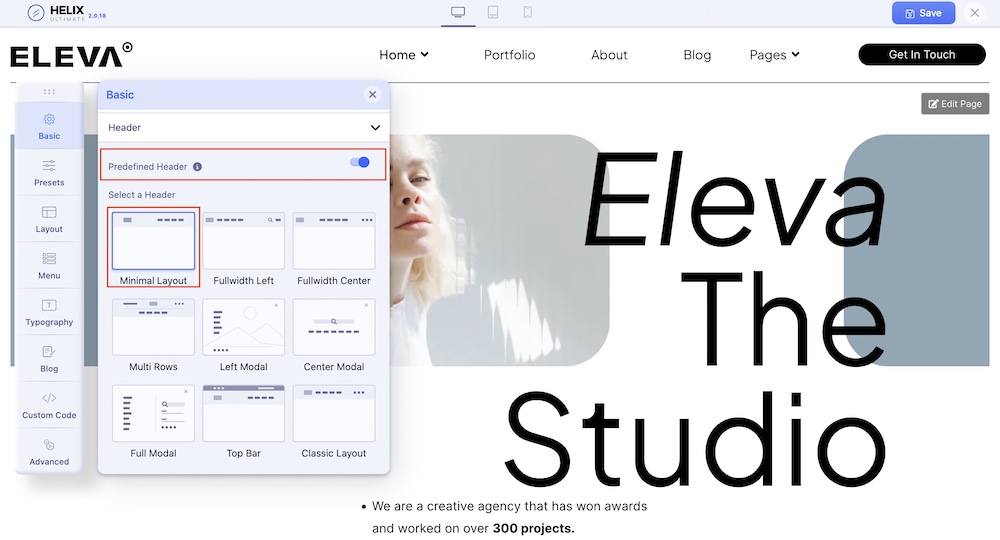Click the info icon beside Predefined Header
Image resolution: width=1000 pixels, height=540 pixels.
198,167
